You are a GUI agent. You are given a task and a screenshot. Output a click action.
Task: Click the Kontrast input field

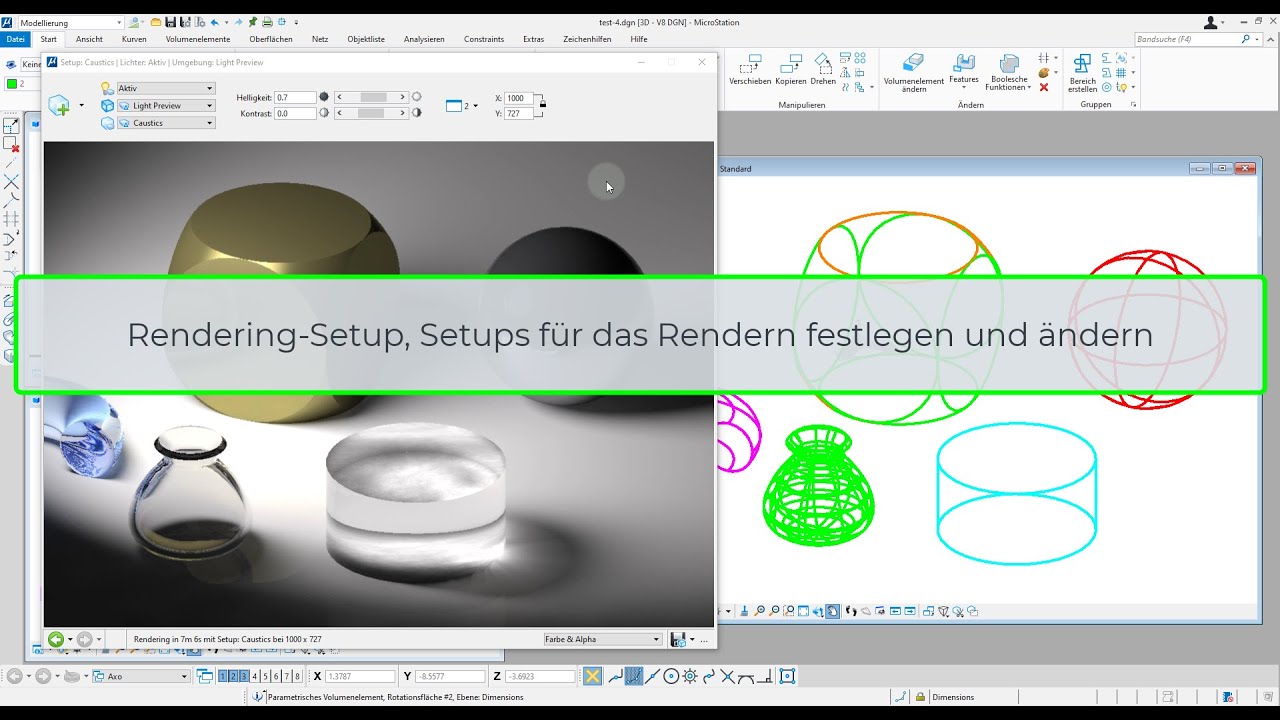[296, 113]
